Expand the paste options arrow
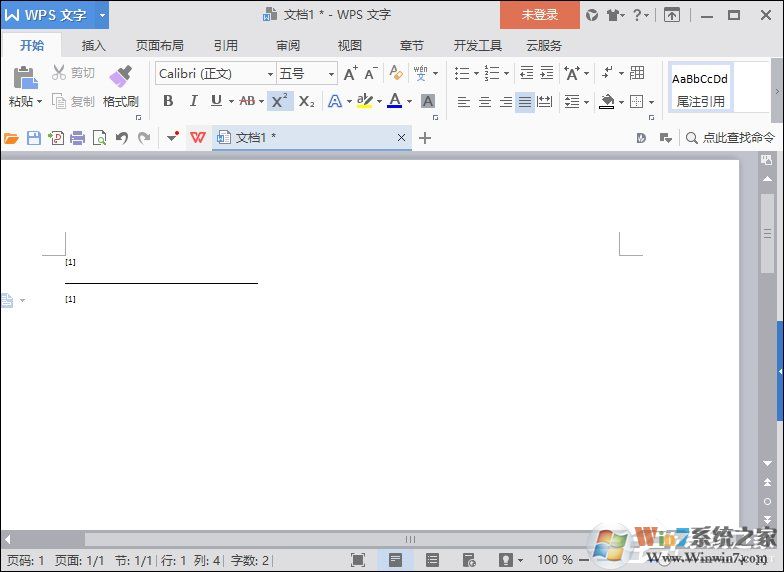 40,102
